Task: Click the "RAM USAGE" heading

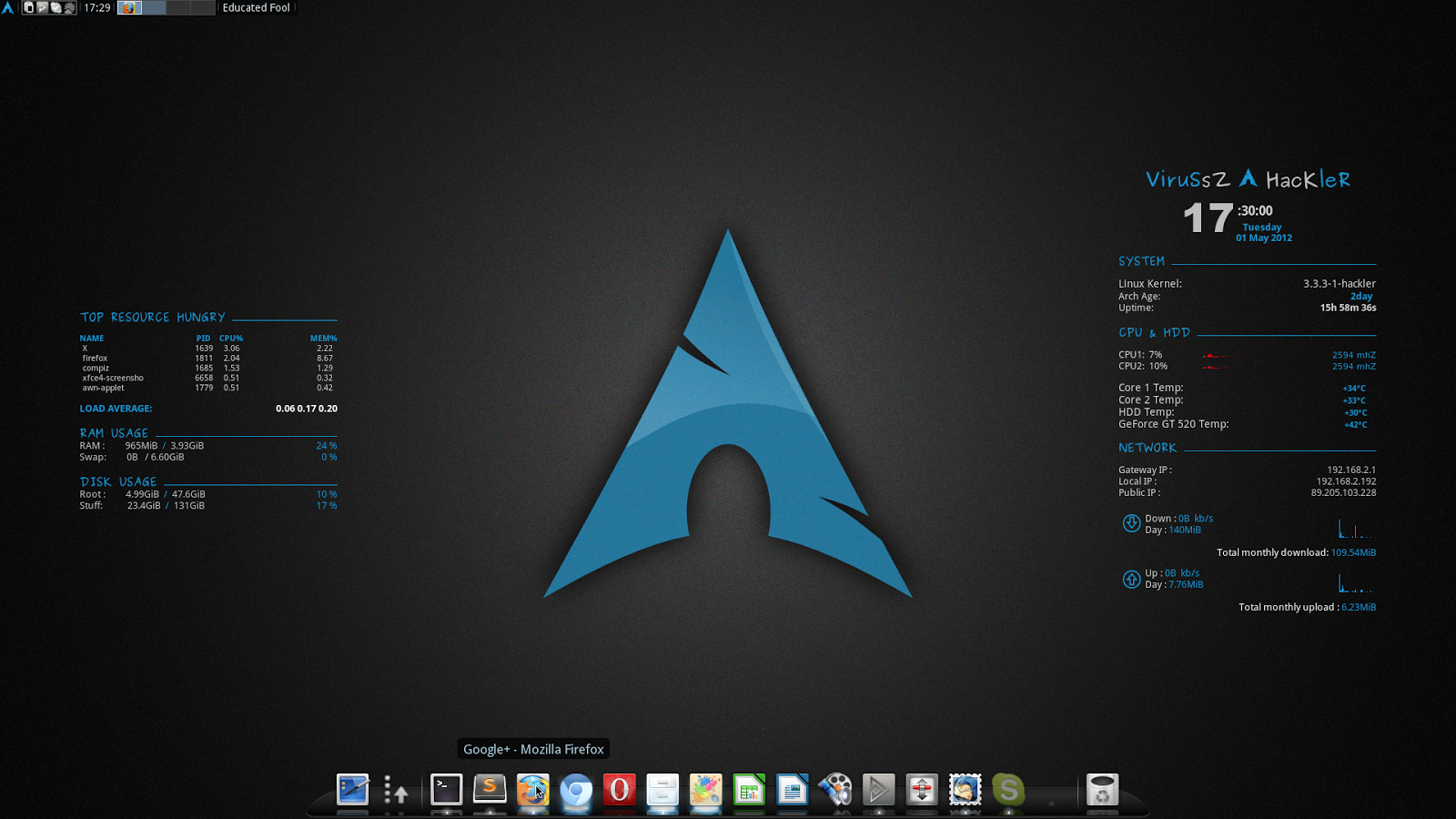Action: [114, 433]
